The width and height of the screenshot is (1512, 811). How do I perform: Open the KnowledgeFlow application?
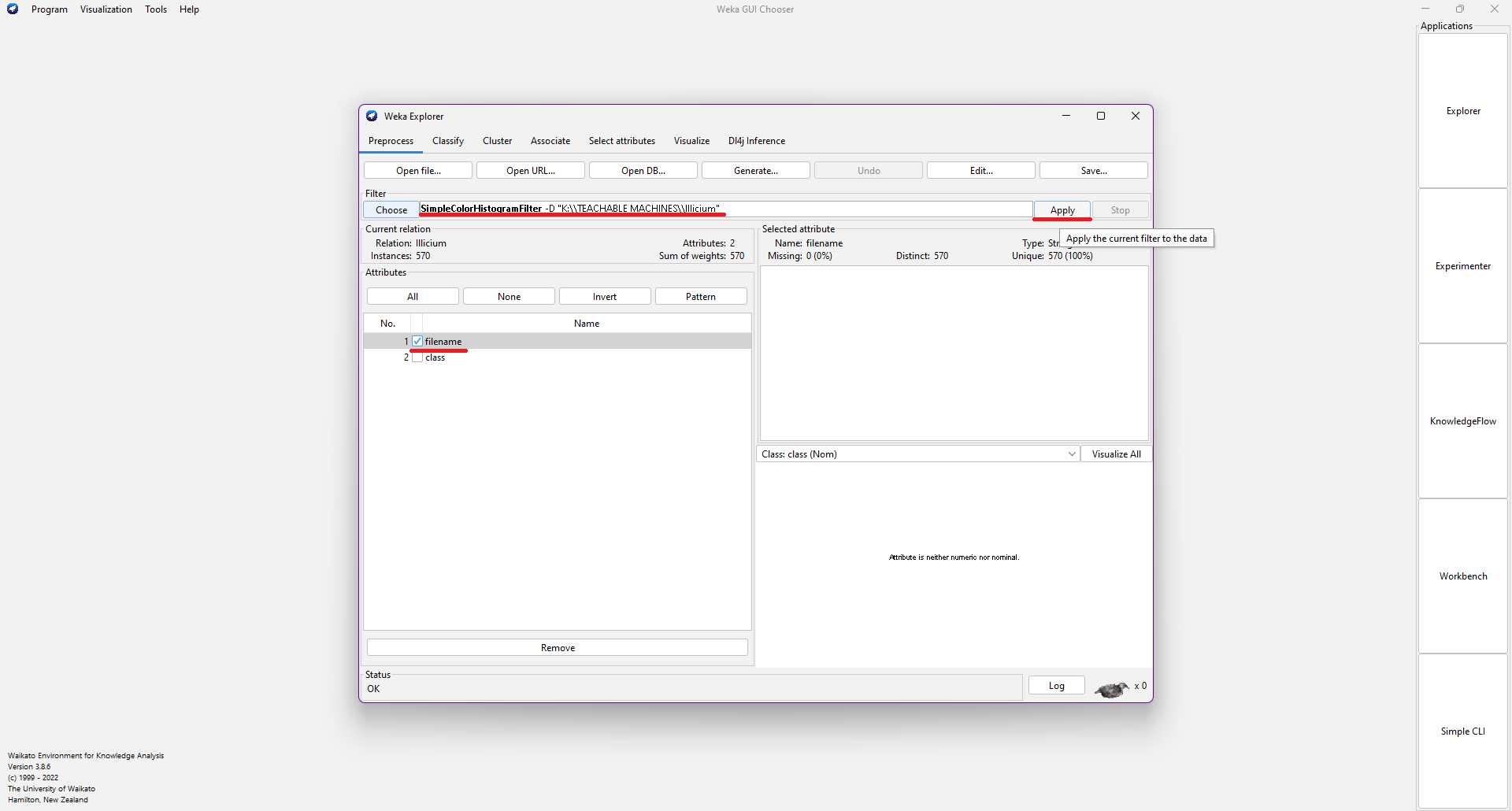[1462, 421]
